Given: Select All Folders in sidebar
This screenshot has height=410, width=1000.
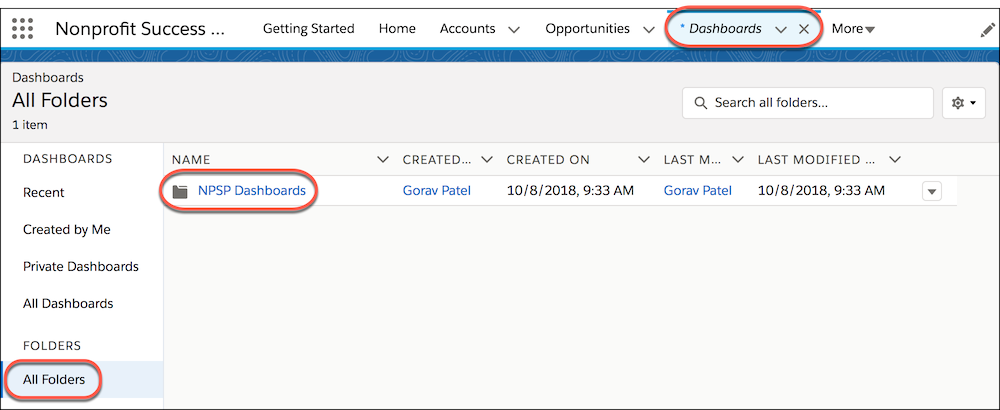Looking at the screenshot, I should click(x=54, y=379).
